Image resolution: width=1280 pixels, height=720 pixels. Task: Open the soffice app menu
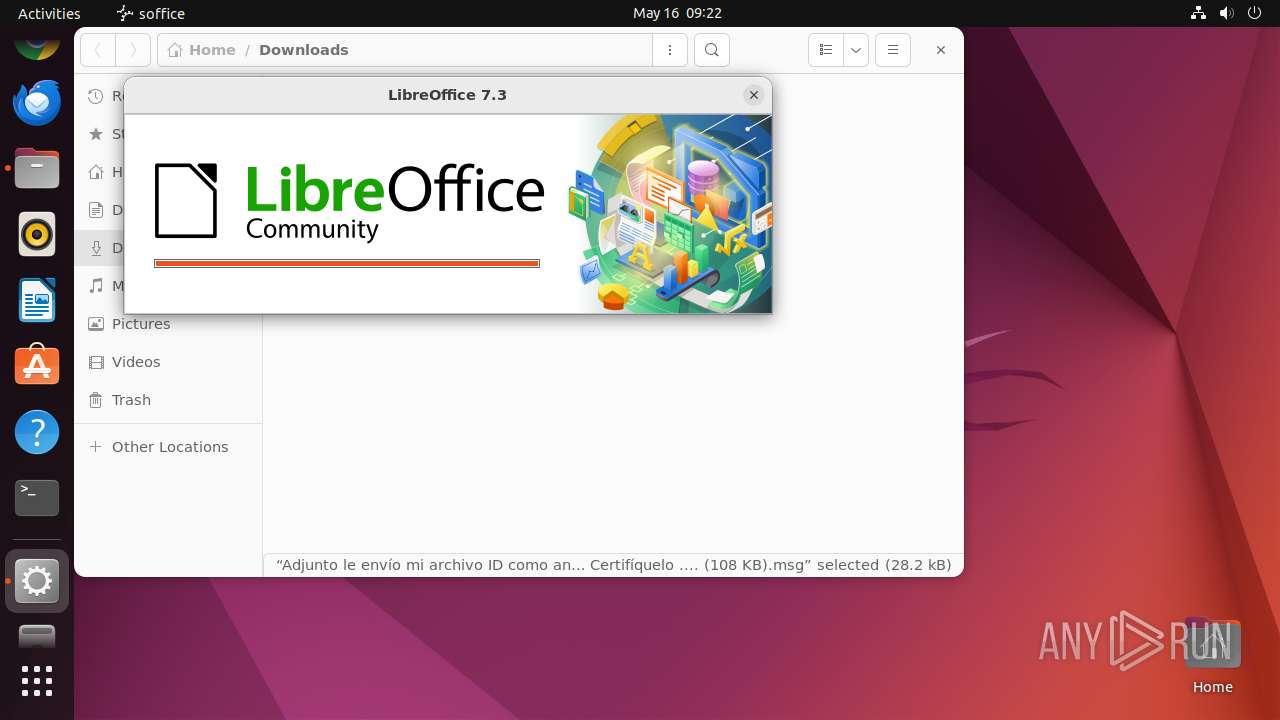151,13
